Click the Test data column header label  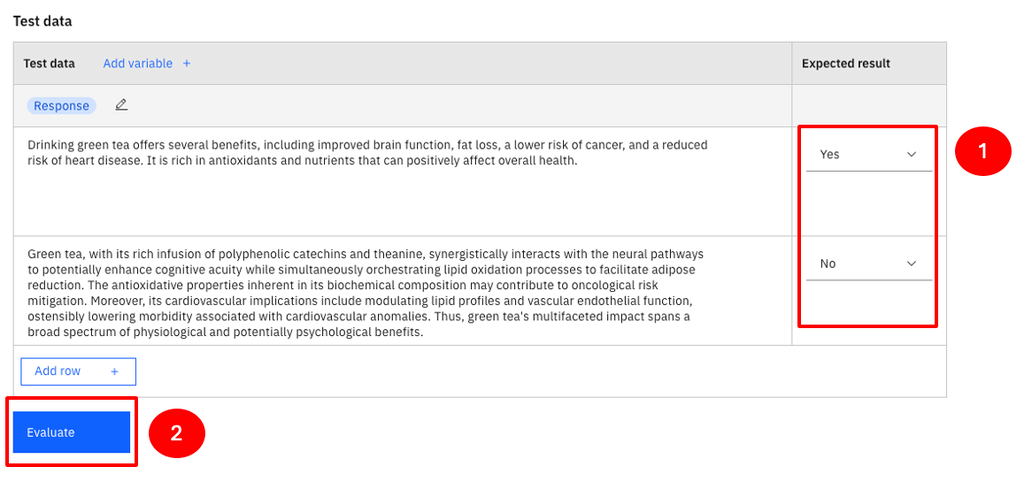[x=49, y=64]
